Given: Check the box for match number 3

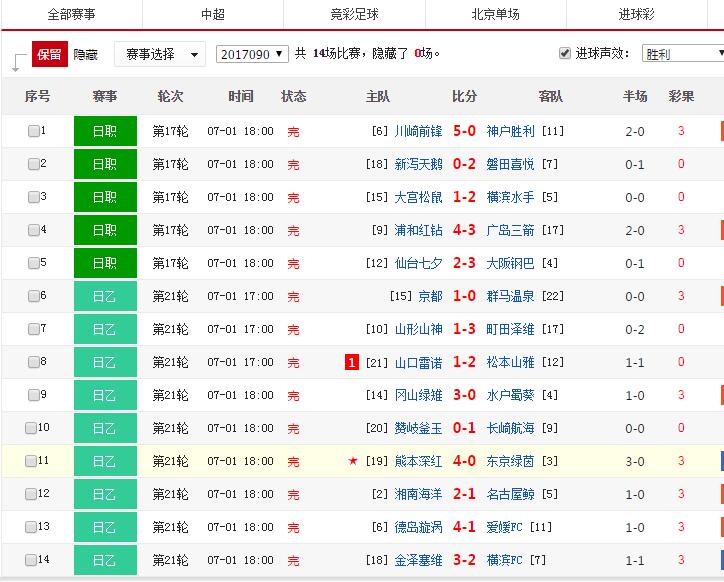Looking at the screenshot, I should click(x=34, y=197).
